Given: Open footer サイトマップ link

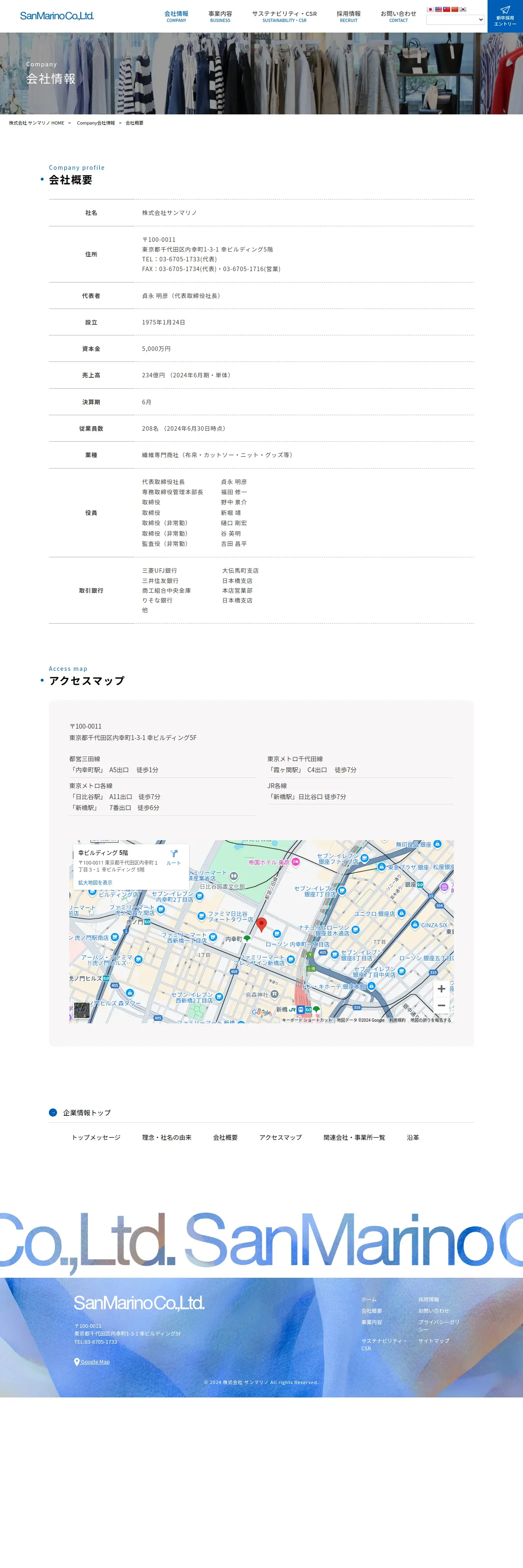Looking at the screenshot, I should (433, 1341).
